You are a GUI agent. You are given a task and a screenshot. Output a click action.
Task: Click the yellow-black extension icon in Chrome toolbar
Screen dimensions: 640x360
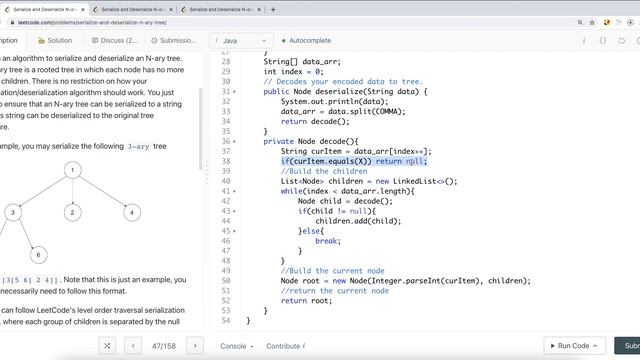click(607, 22)
